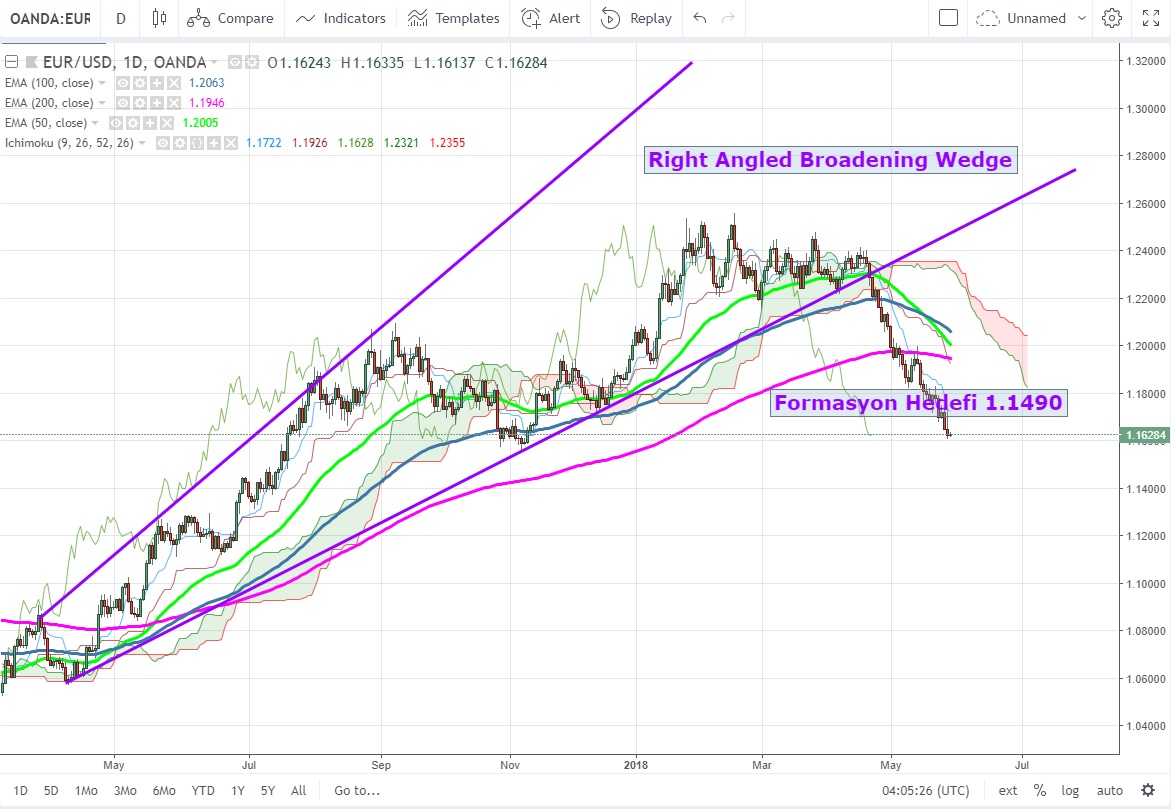Click the Go to... date button
The width and height of the screenshot is (1171, 809).
point(357,790)
